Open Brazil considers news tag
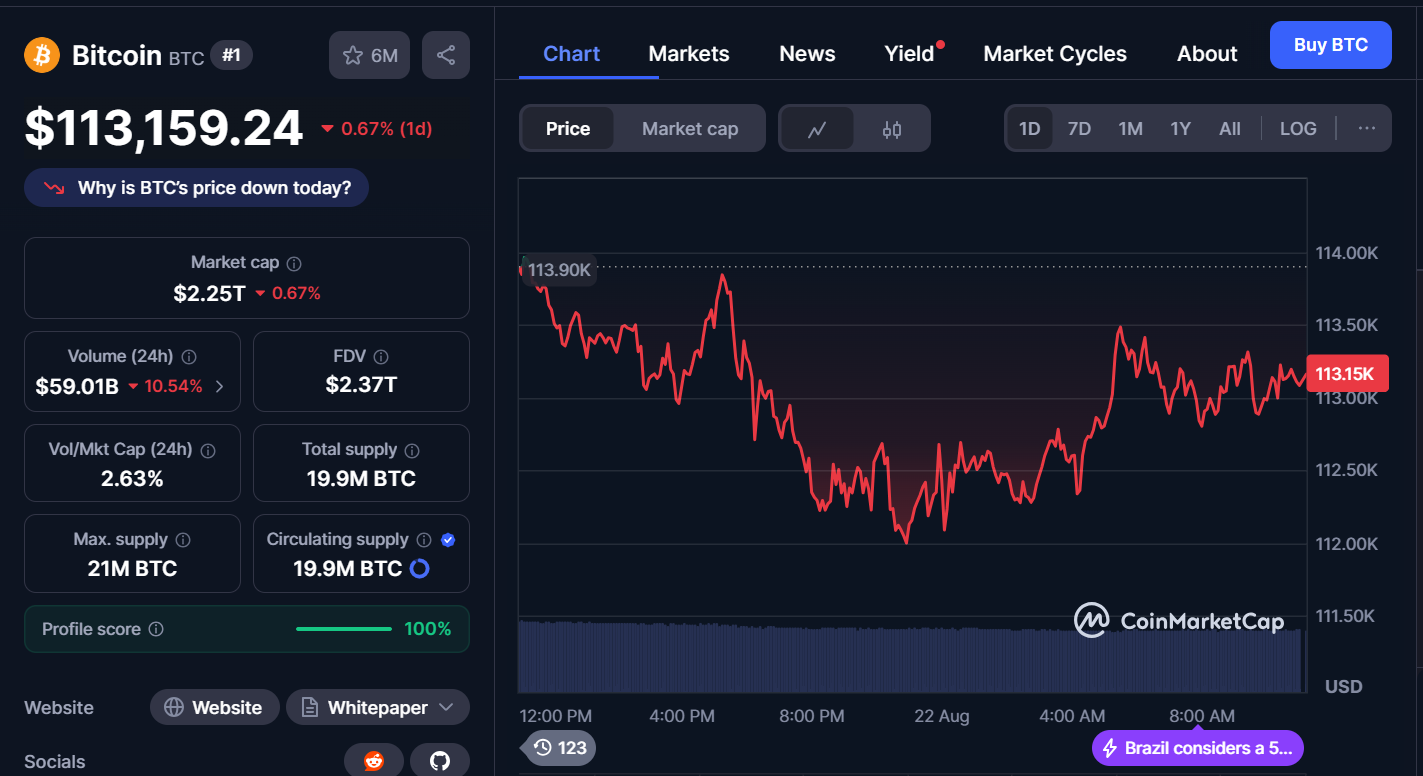1423x776 pixels. coord(1198,748)
